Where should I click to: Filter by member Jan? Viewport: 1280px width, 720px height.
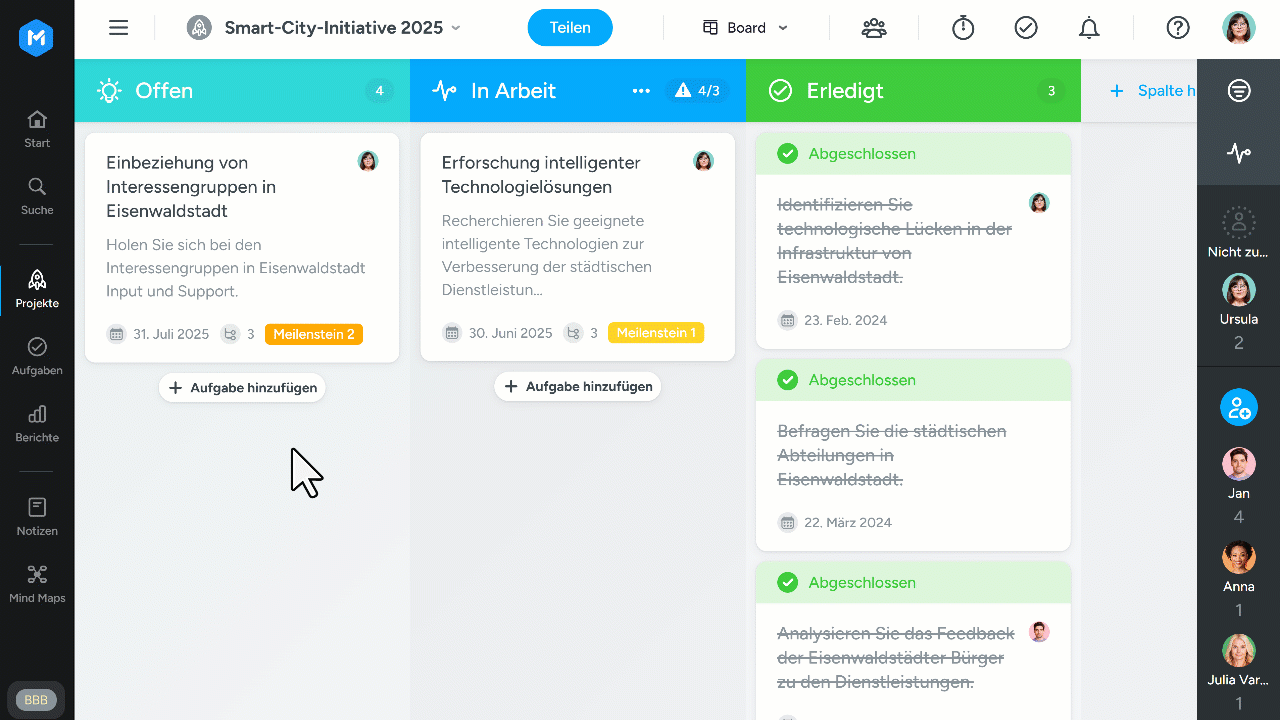click(x=1239, y=486)
